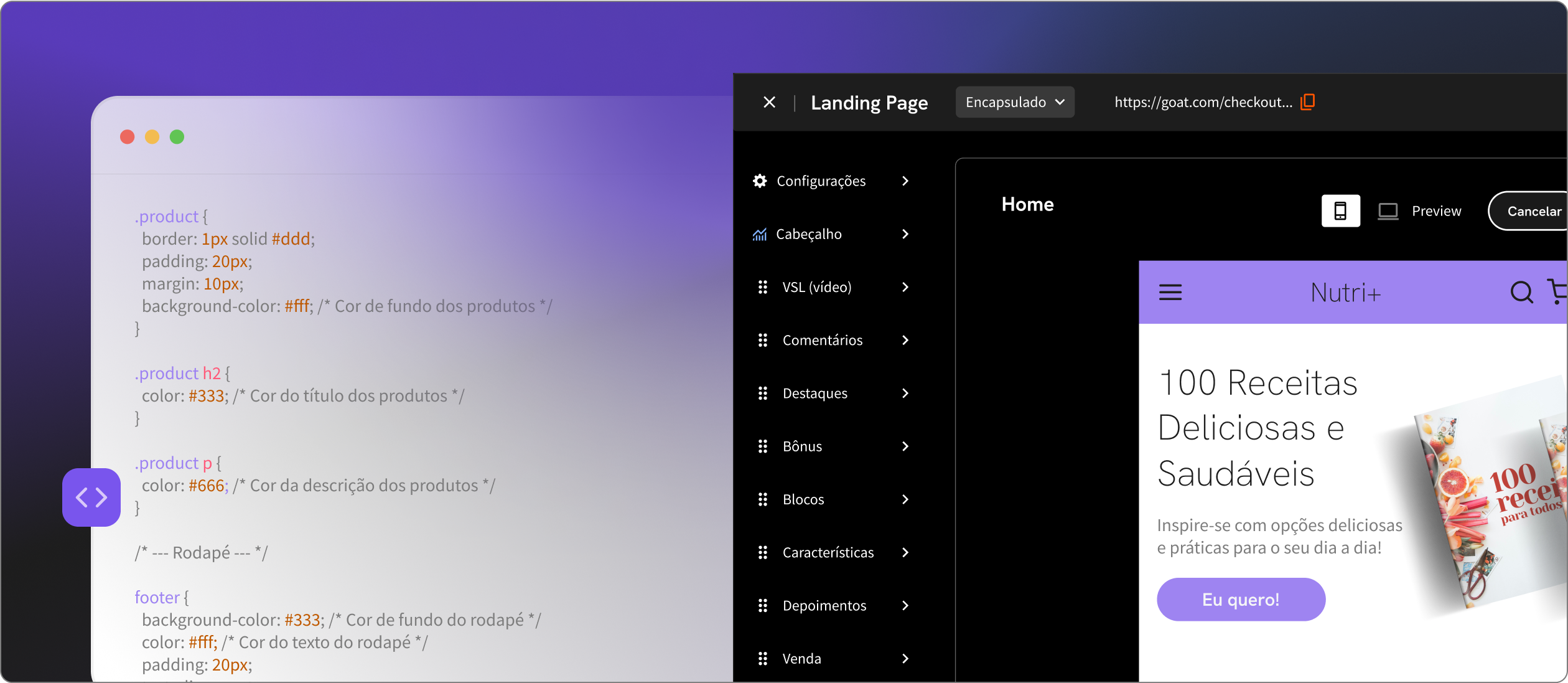Click the Cancelar button

(1528, 211)
